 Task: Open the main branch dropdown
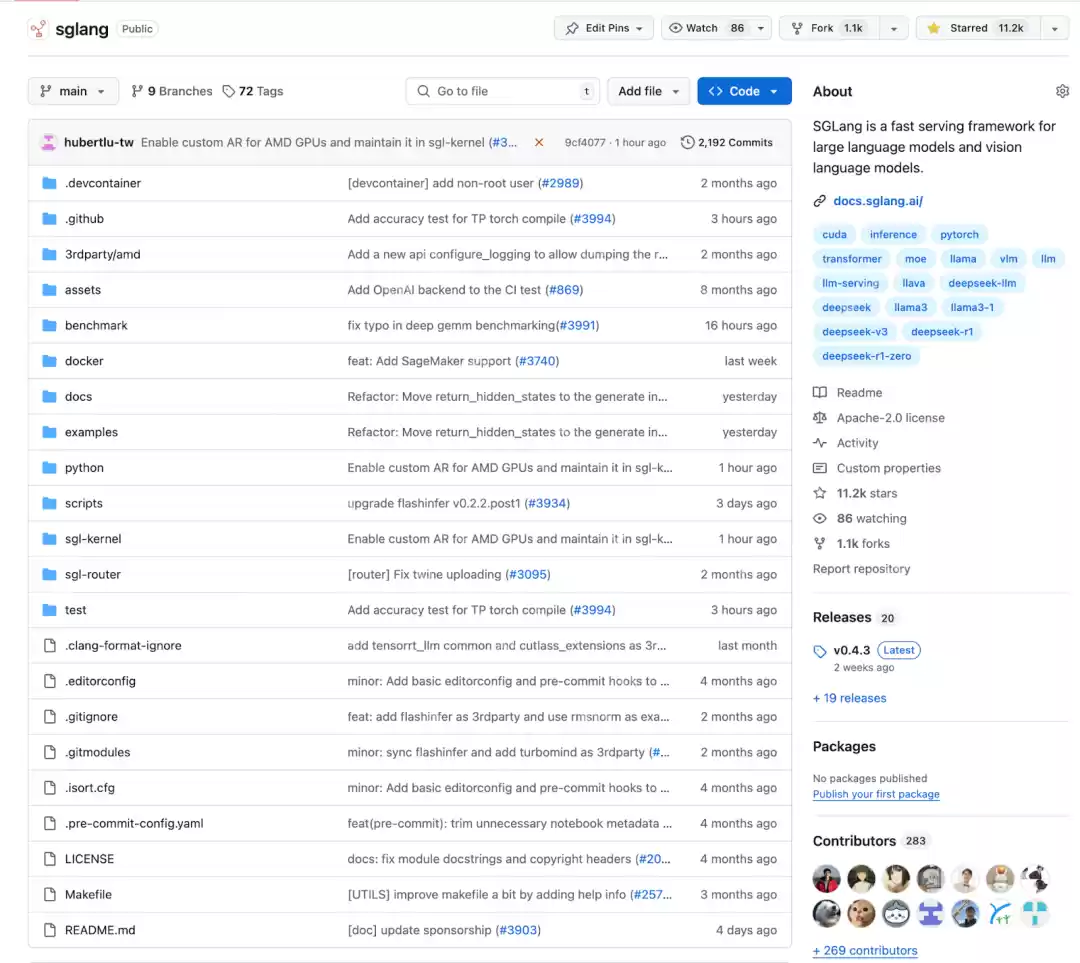tap(73, 91)
